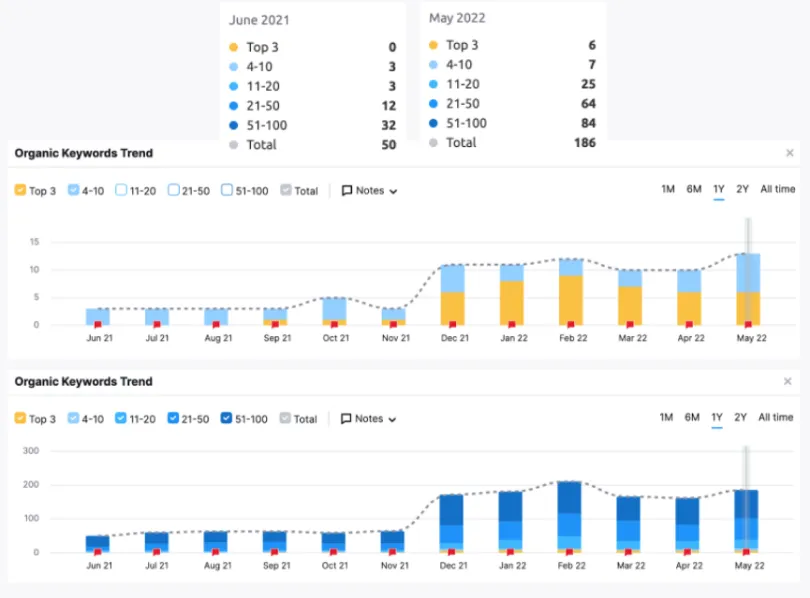Image resolution: width=810 pixels, height=598 pixels.
Task: Click the Oct 21 bar in upper chart
Action: (334, 311)
